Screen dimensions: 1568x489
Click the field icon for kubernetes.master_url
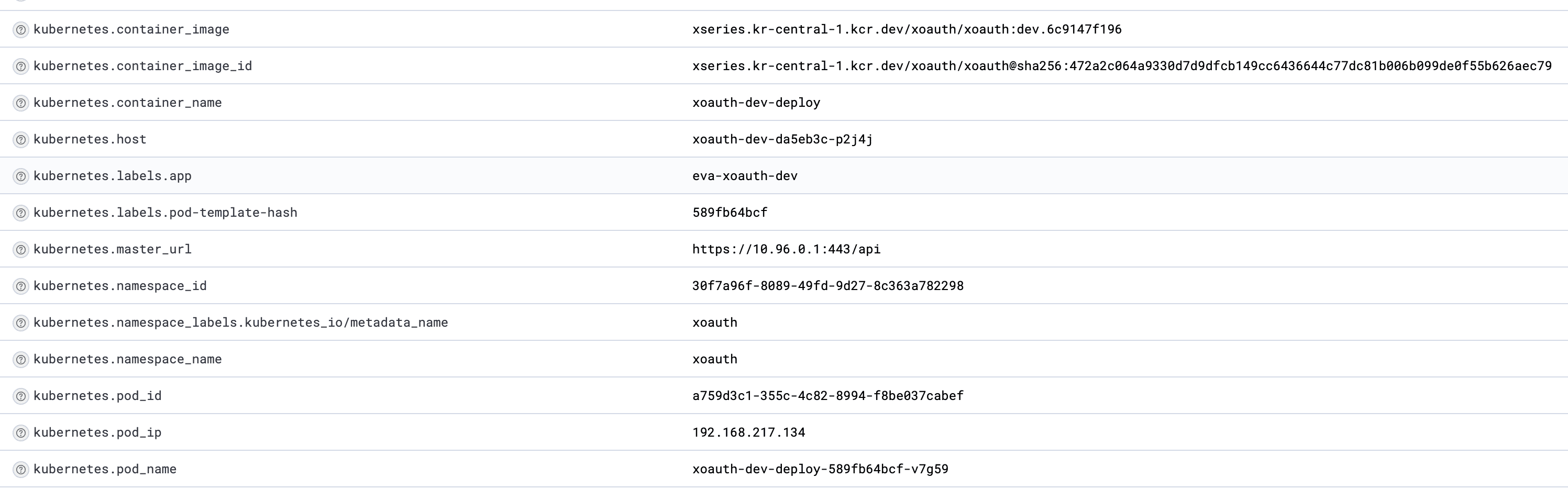pos(21,249)
